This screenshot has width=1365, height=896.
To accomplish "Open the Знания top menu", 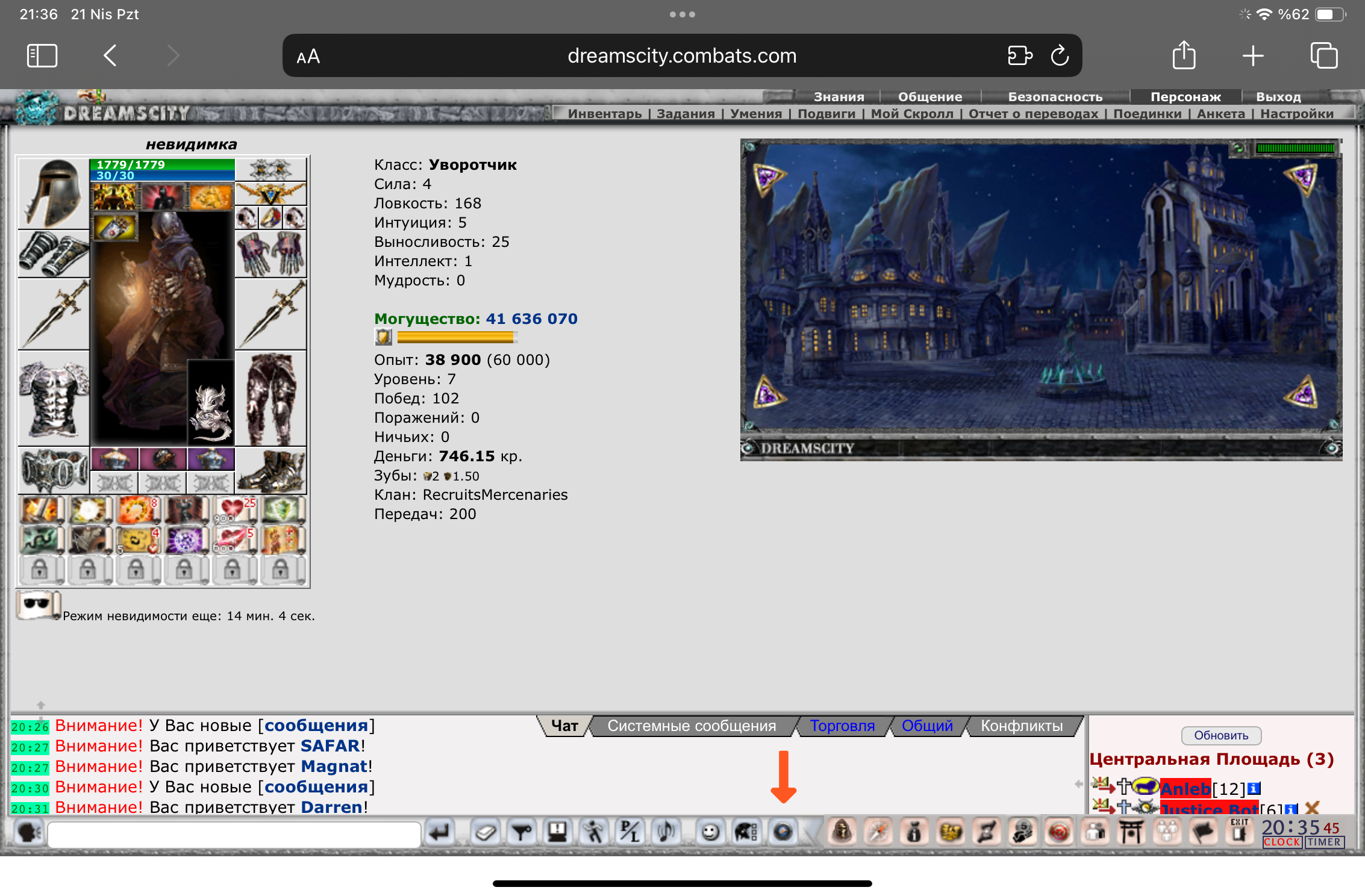I will coord(839,97).
